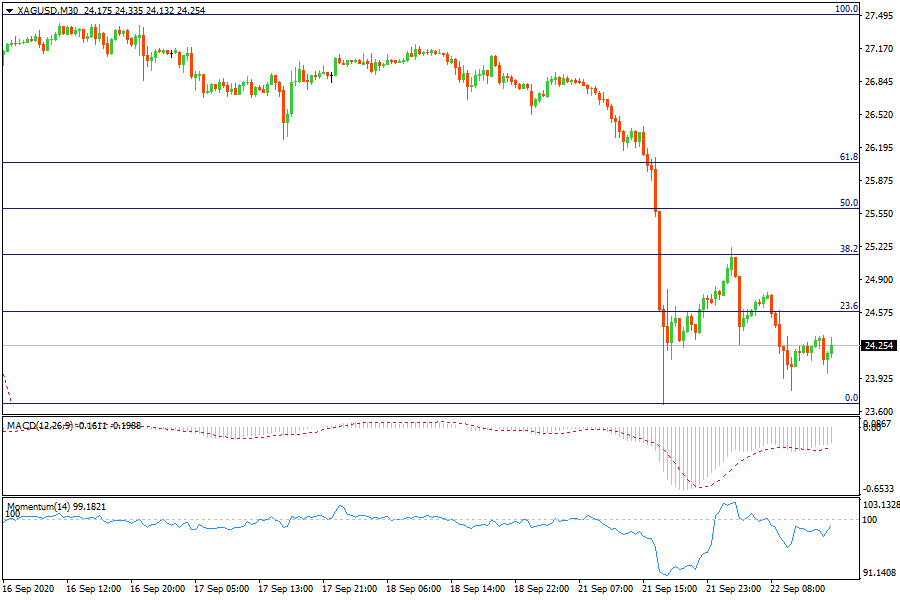Select the gray current price horizontal line
The height and width of the screenshot is (600, 900).
pyautogui.click(x=400, y=345)
